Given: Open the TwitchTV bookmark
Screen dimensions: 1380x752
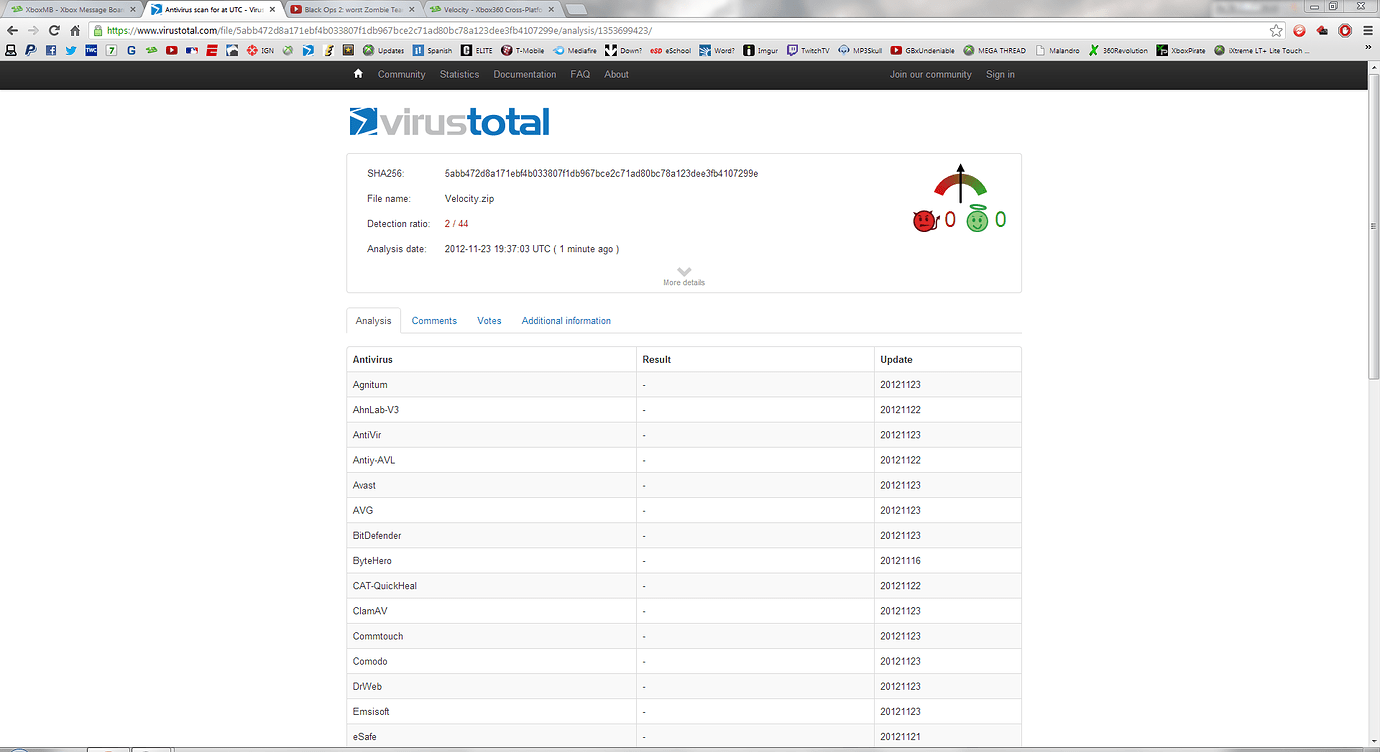Looking at the screenshot, I should coord(808,50).
